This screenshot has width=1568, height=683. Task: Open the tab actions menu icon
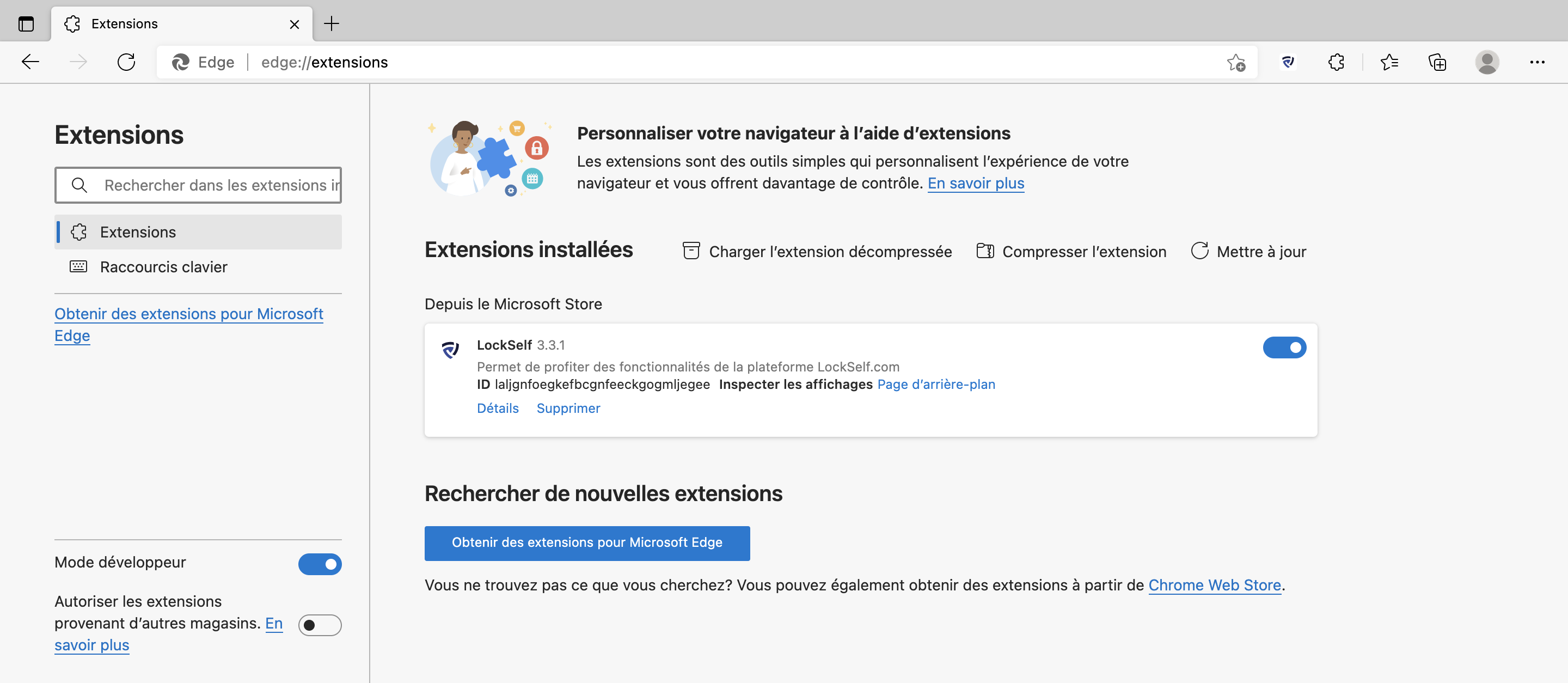(26, 24)
